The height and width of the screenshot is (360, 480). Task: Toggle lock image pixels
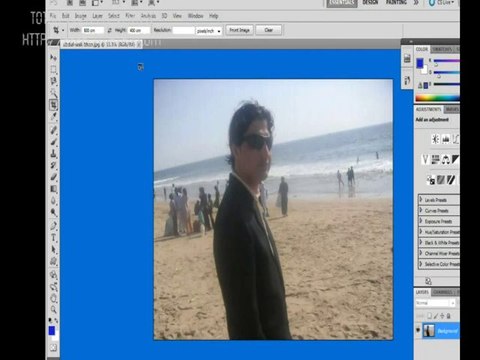tap(436, 316)
